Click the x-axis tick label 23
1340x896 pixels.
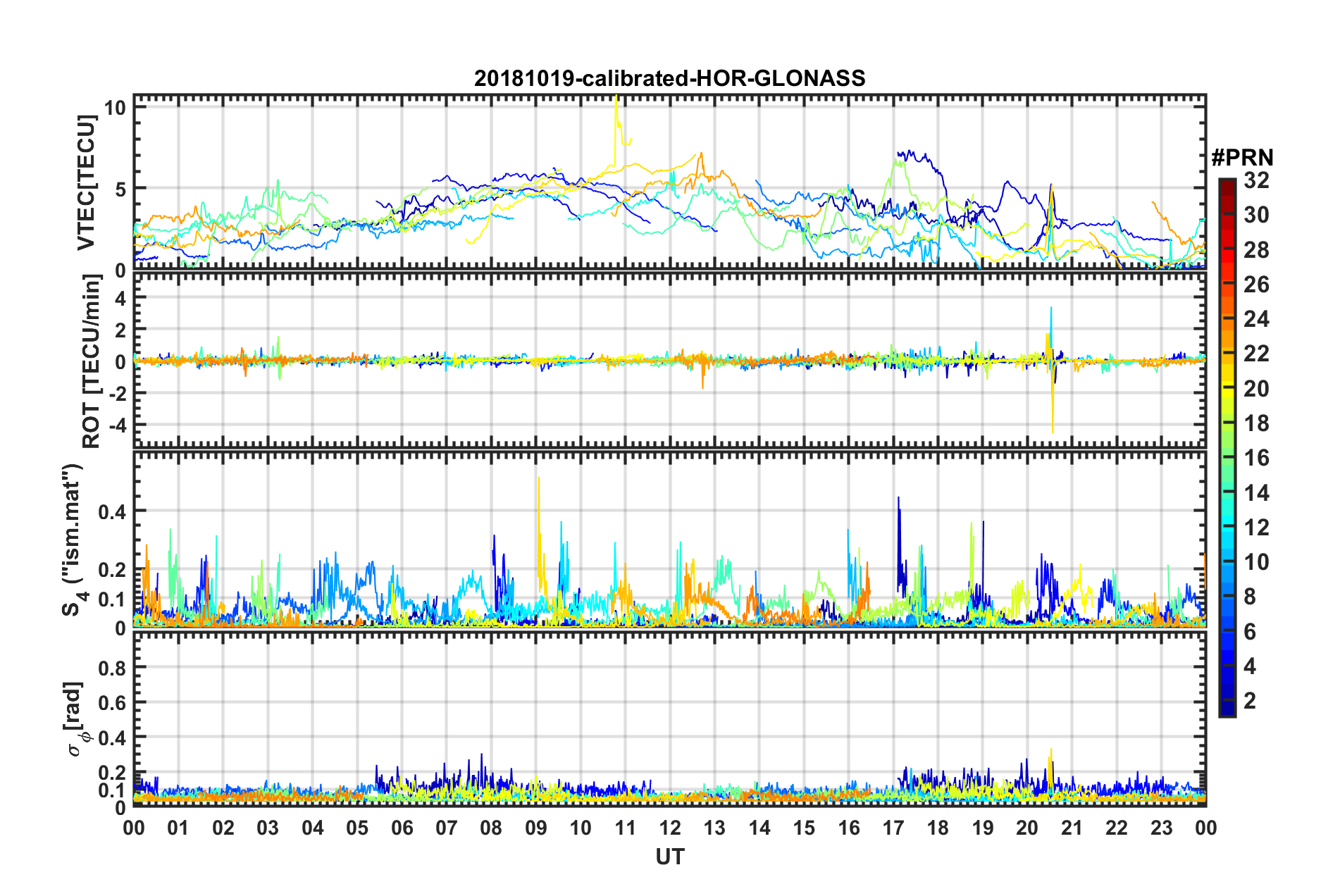[x=1161, y=828]
